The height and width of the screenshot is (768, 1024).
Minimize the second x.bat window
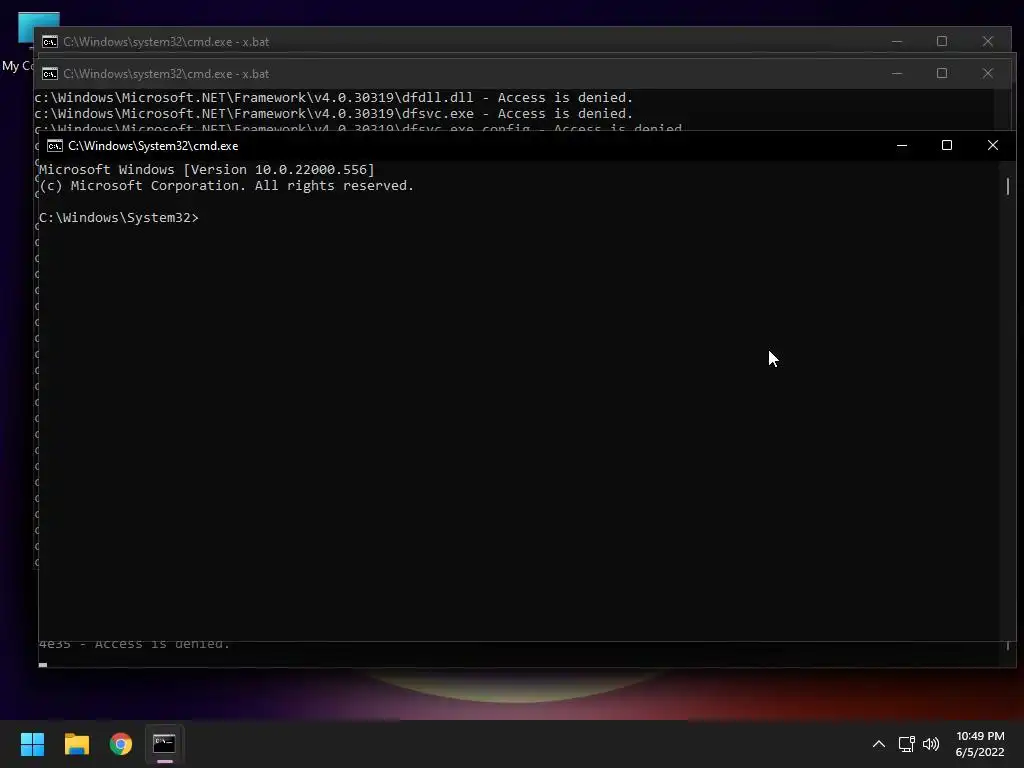click(897, 74)
